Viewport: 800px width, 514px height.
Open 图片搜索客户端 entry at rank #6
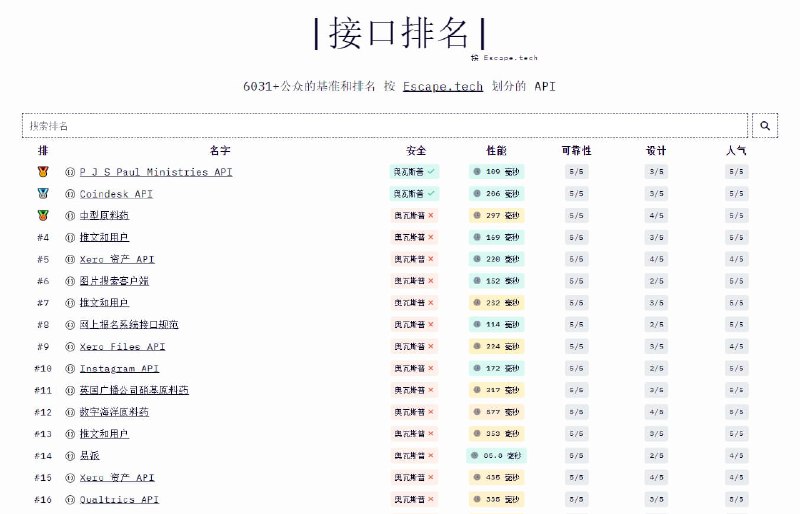coord(114,281)
